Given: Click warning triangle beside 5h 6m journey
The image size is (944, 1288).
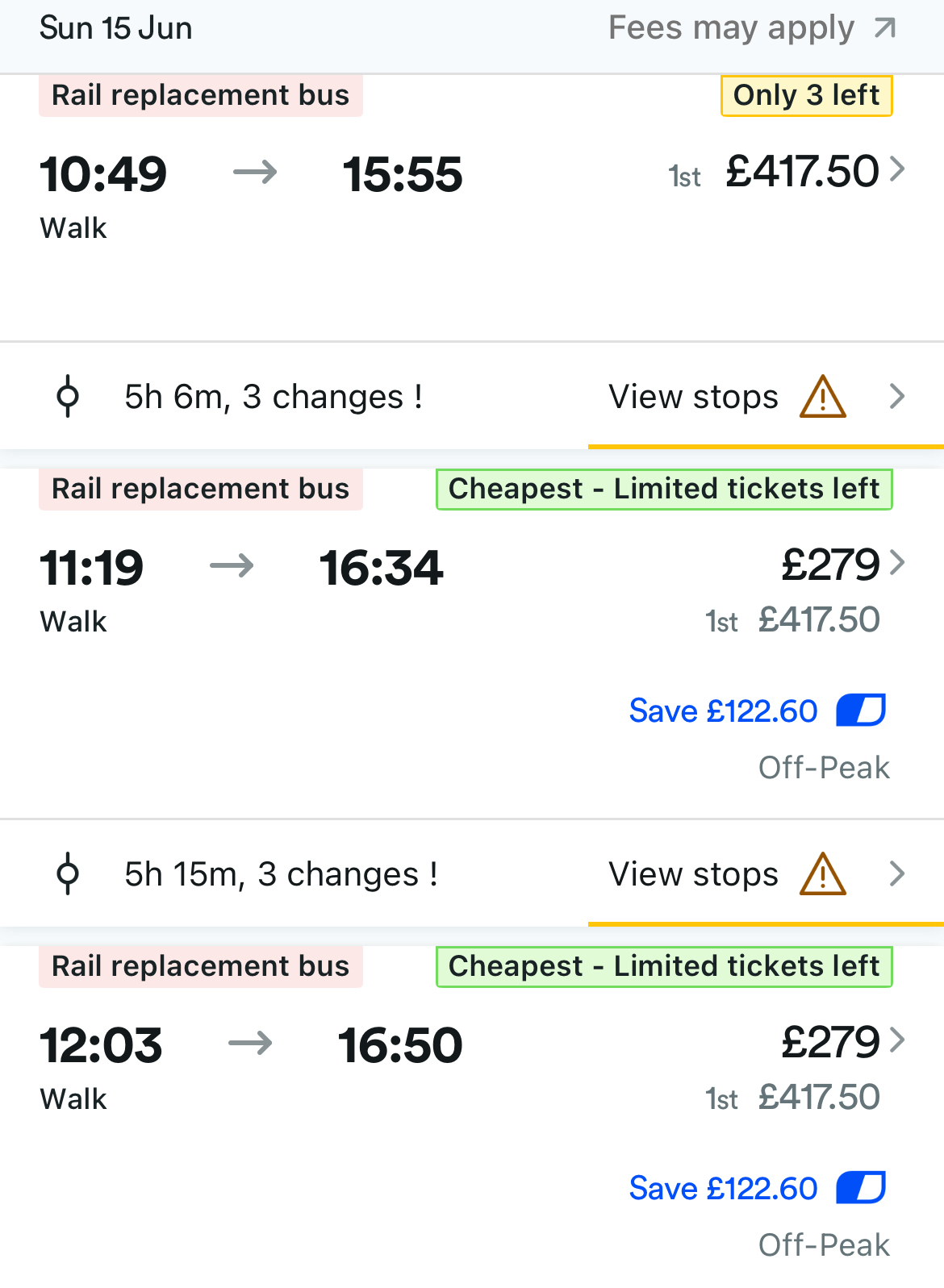Looking at the screenshot, I should point(822,397).
